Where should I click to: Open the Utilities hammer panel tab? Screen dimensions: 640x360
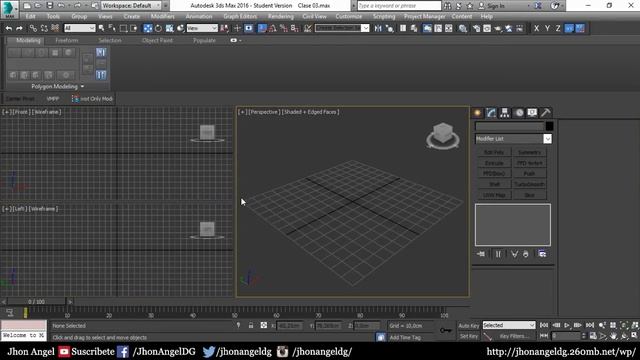tap(545, 113)
